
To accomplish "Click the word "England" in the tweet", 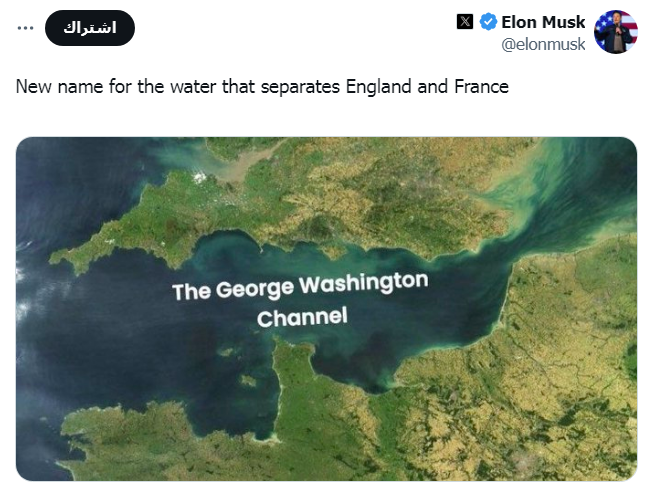I will click(x=379, y=87).
